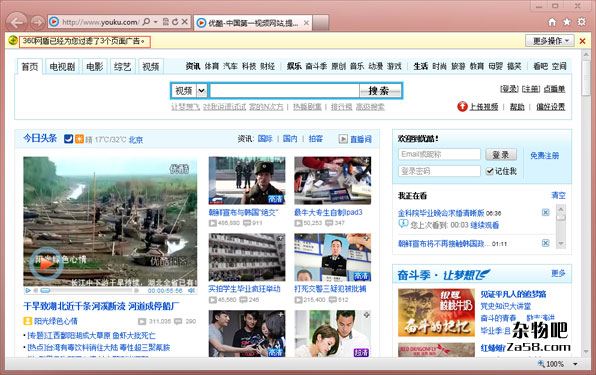Dismiss the 360 ad-filter notification bar
This screenshot has height=375, width=596.
(x=582, y=41)
